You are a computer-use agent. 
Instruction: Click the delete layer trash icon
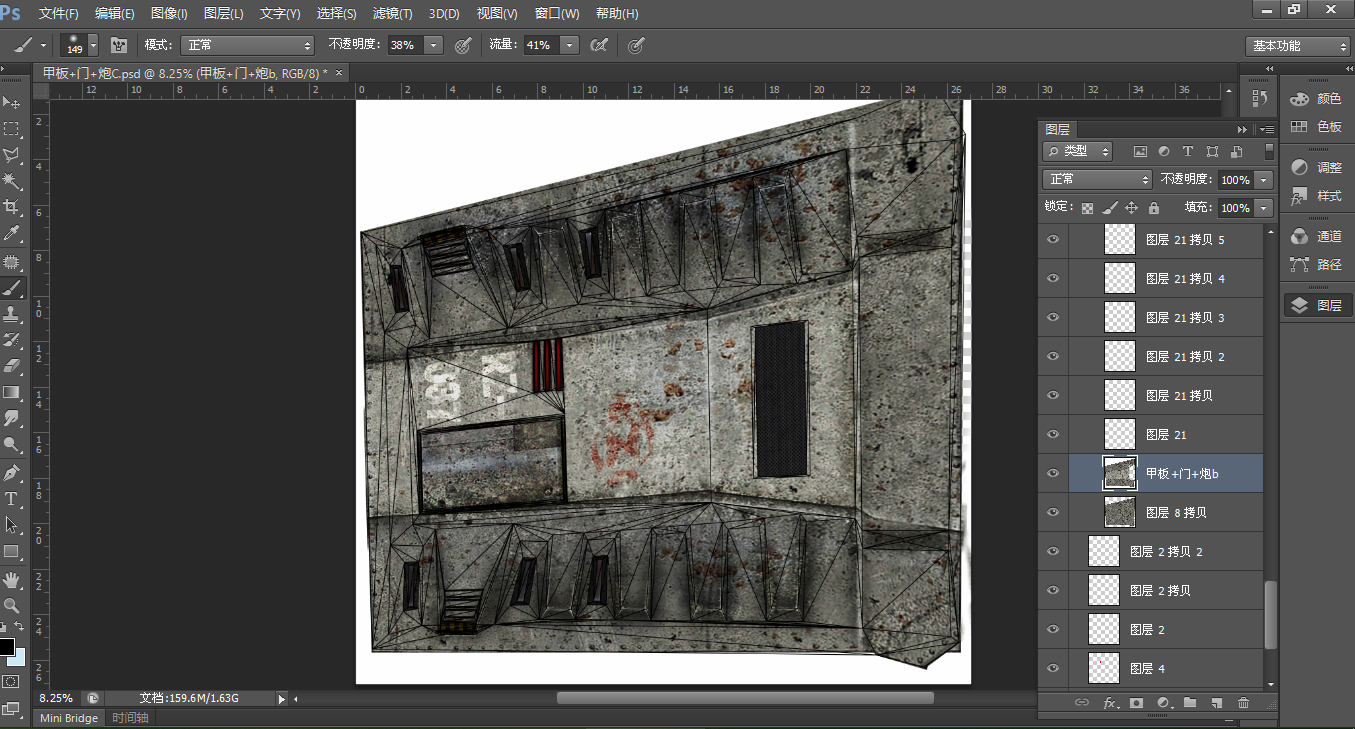1243,703
